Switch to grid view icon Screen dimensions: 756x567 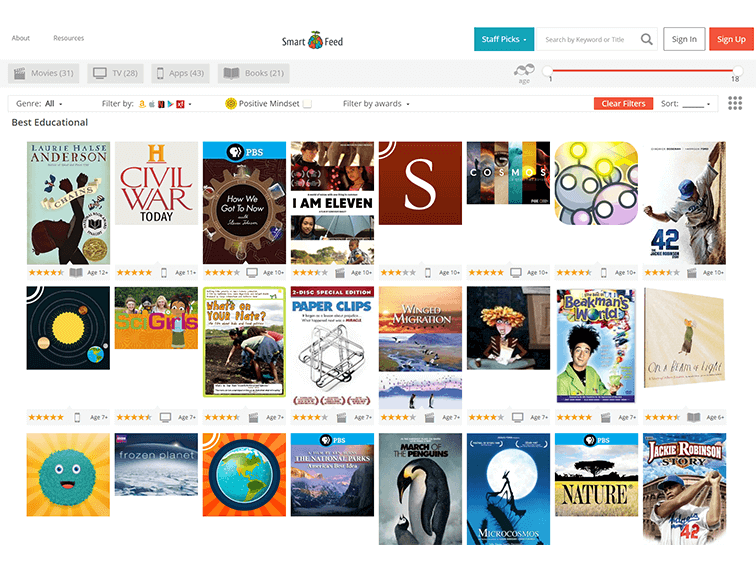(735, 103)
